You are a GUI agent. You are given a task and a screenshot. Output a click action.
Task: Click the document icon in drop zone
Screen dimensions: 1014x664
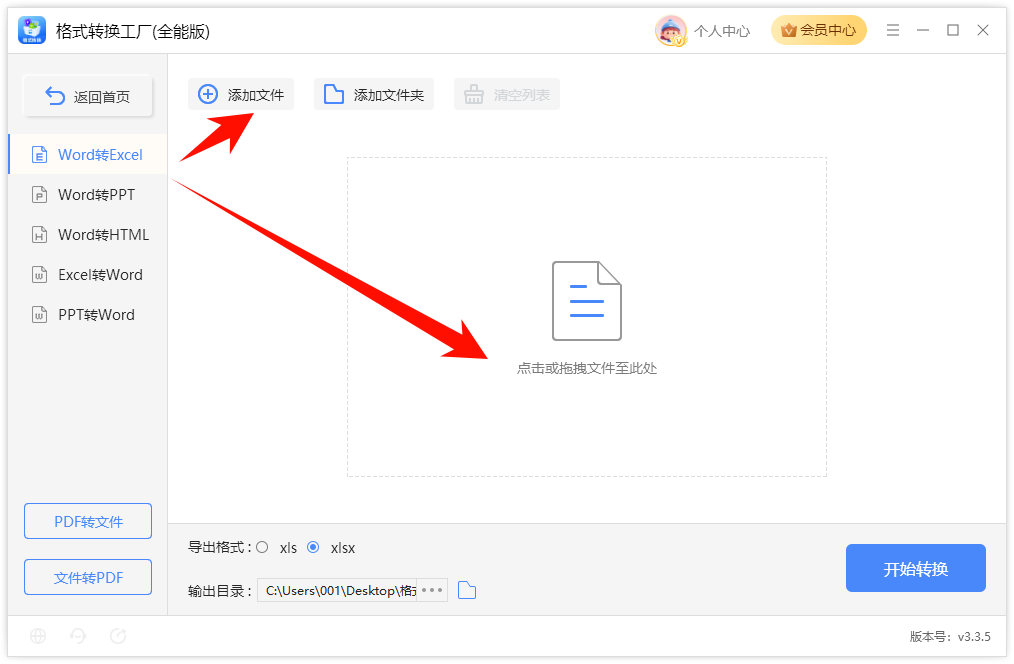[x=587, y=301]
